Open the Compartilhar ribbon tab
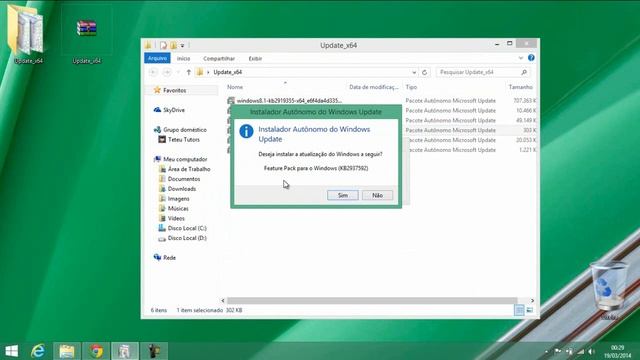 (219, 58)
